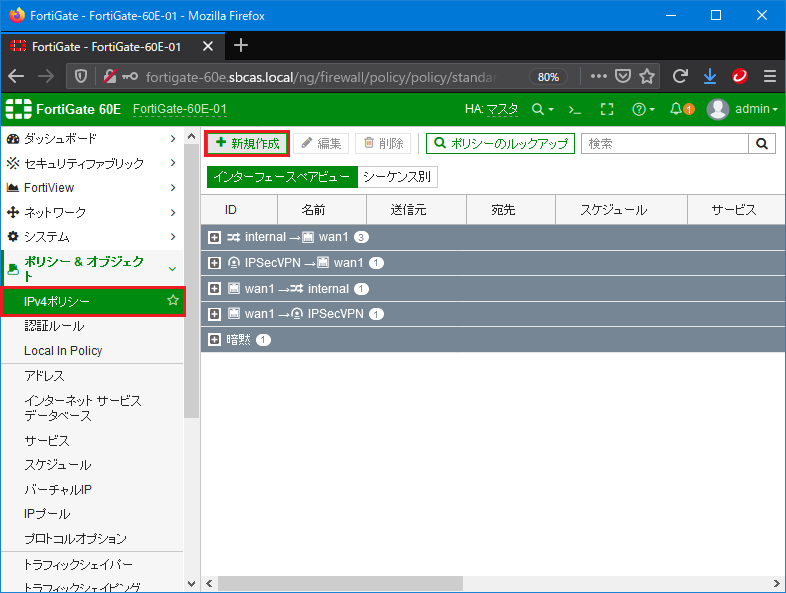Image resolution: width=786 pixels, height=593 pixels.
Task: Open the help question mark menu
Action: pyautogui.click(x=643, y=109)
